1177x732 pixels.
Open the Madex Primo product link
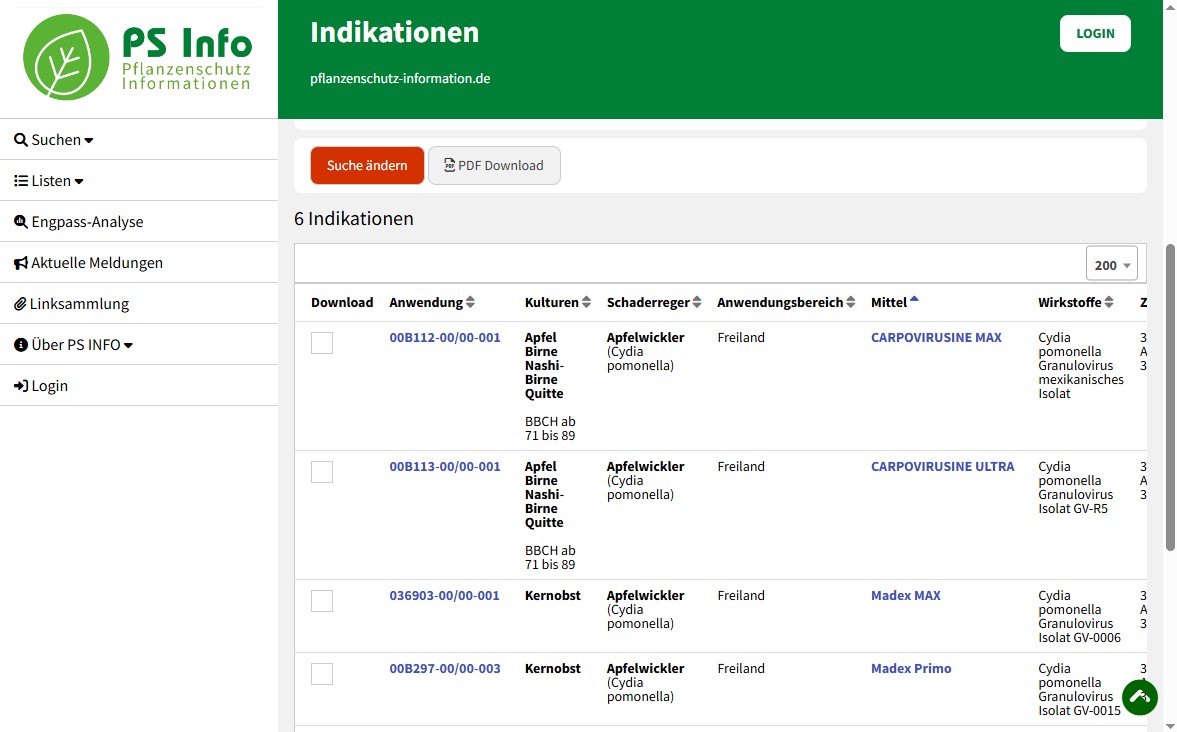coord(910,668)
